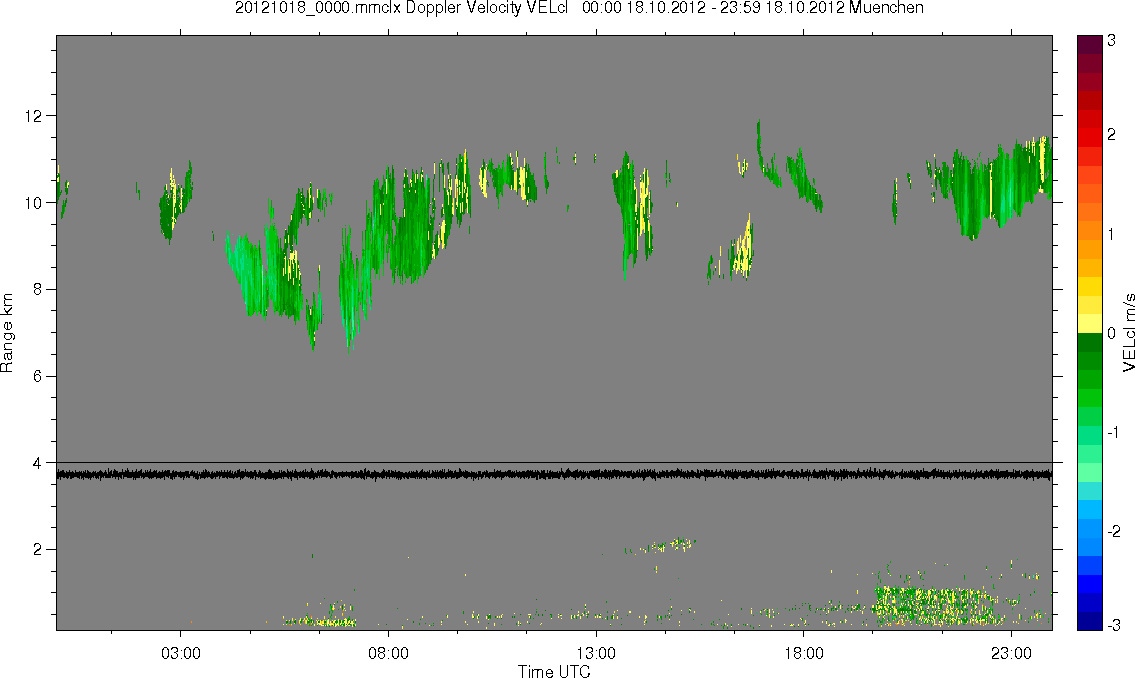Pick the bright red swatch near 2
This screenshot has width=1135, height=678.
(1089, 137)
